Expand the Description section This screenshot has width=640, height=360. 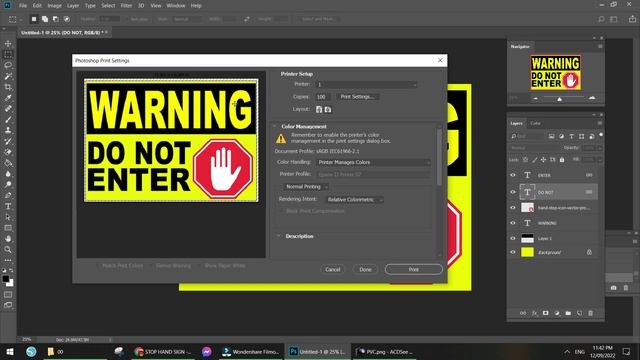coord(278,236)
